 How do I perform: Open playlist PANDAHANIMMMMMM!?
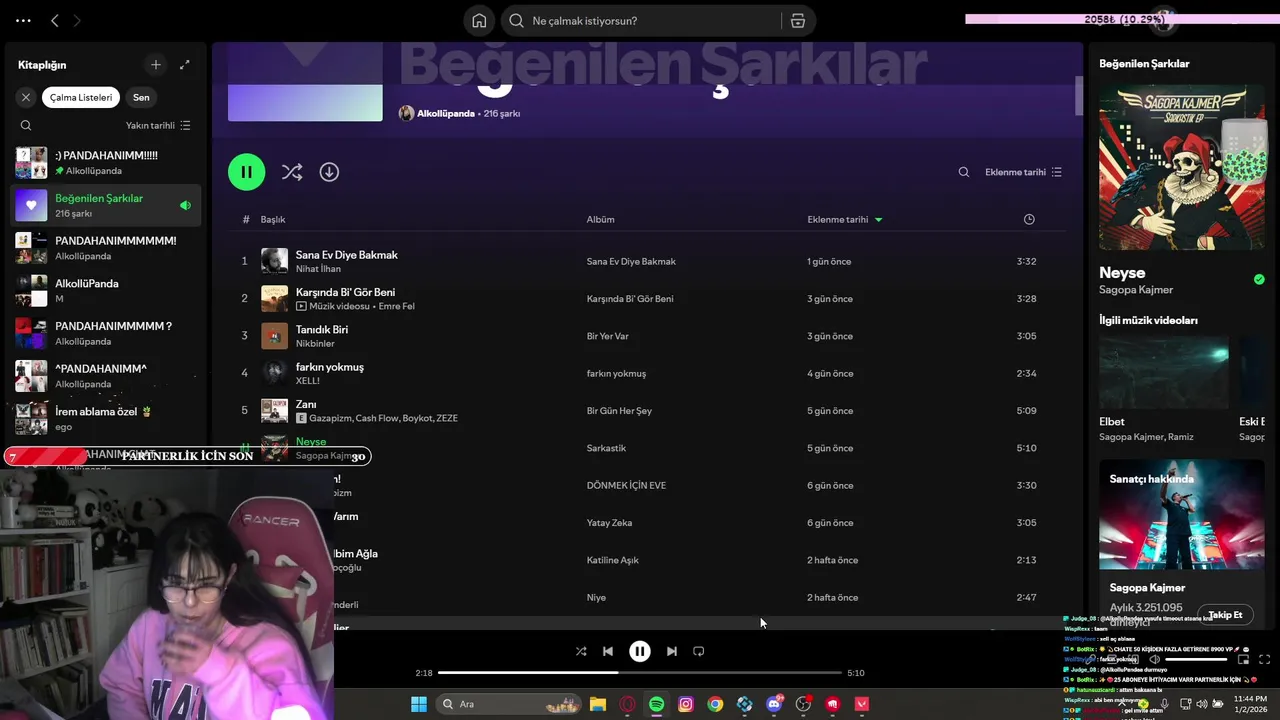(x=107, y=248)
